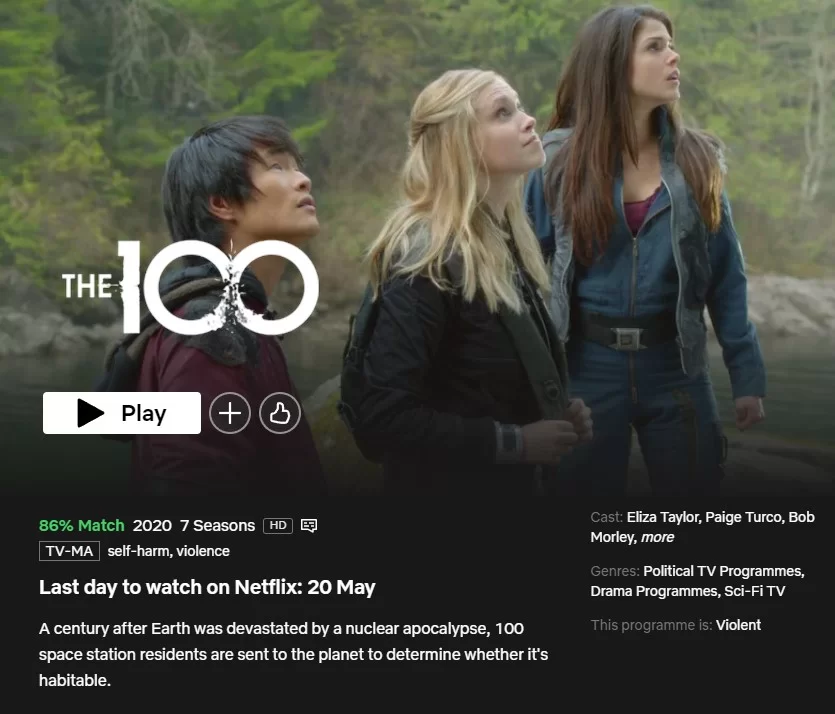
Task: Browse Political TV Programmes genre
Action: click(x=723, y=571)
